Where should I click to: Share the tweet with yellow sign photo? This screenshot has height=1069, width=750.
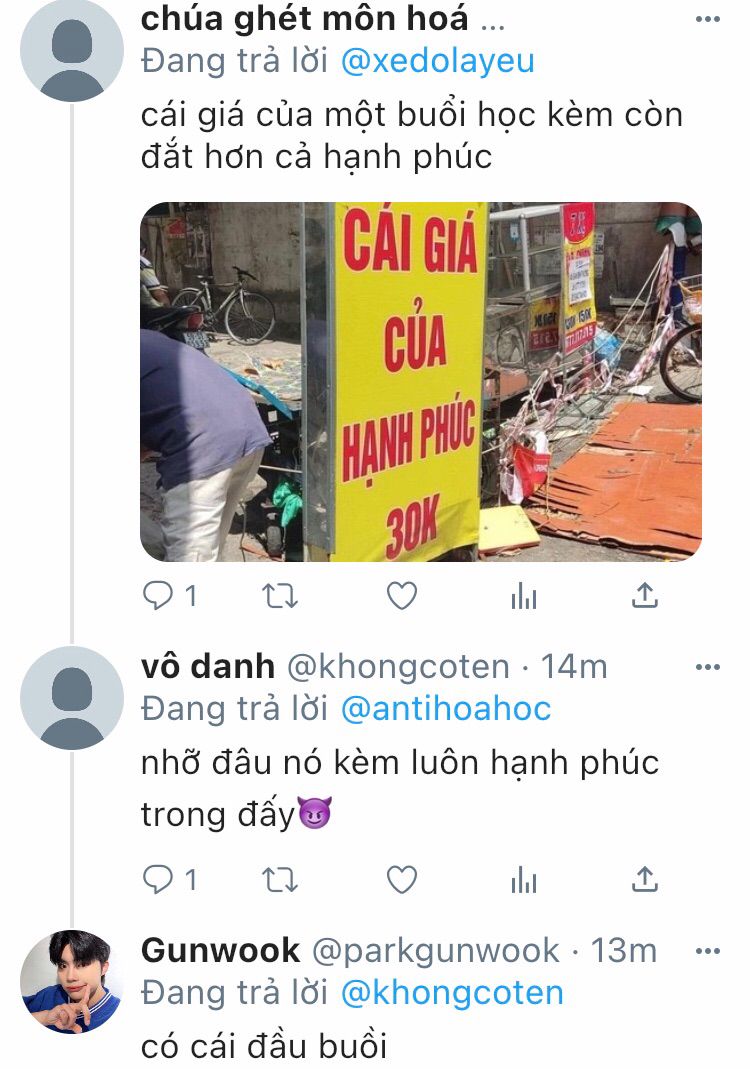(644, 597)
